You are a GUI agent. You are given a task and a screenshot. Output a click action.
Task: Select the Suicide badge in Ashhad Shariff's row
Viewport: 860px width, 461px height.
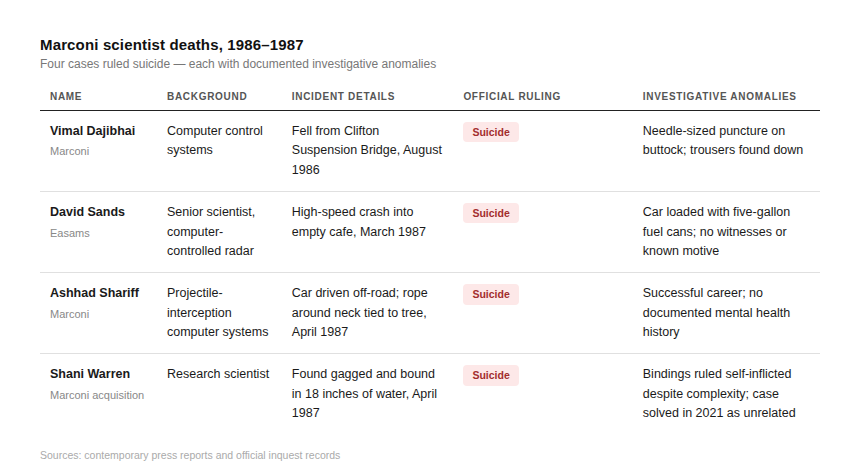click(490, 294)
